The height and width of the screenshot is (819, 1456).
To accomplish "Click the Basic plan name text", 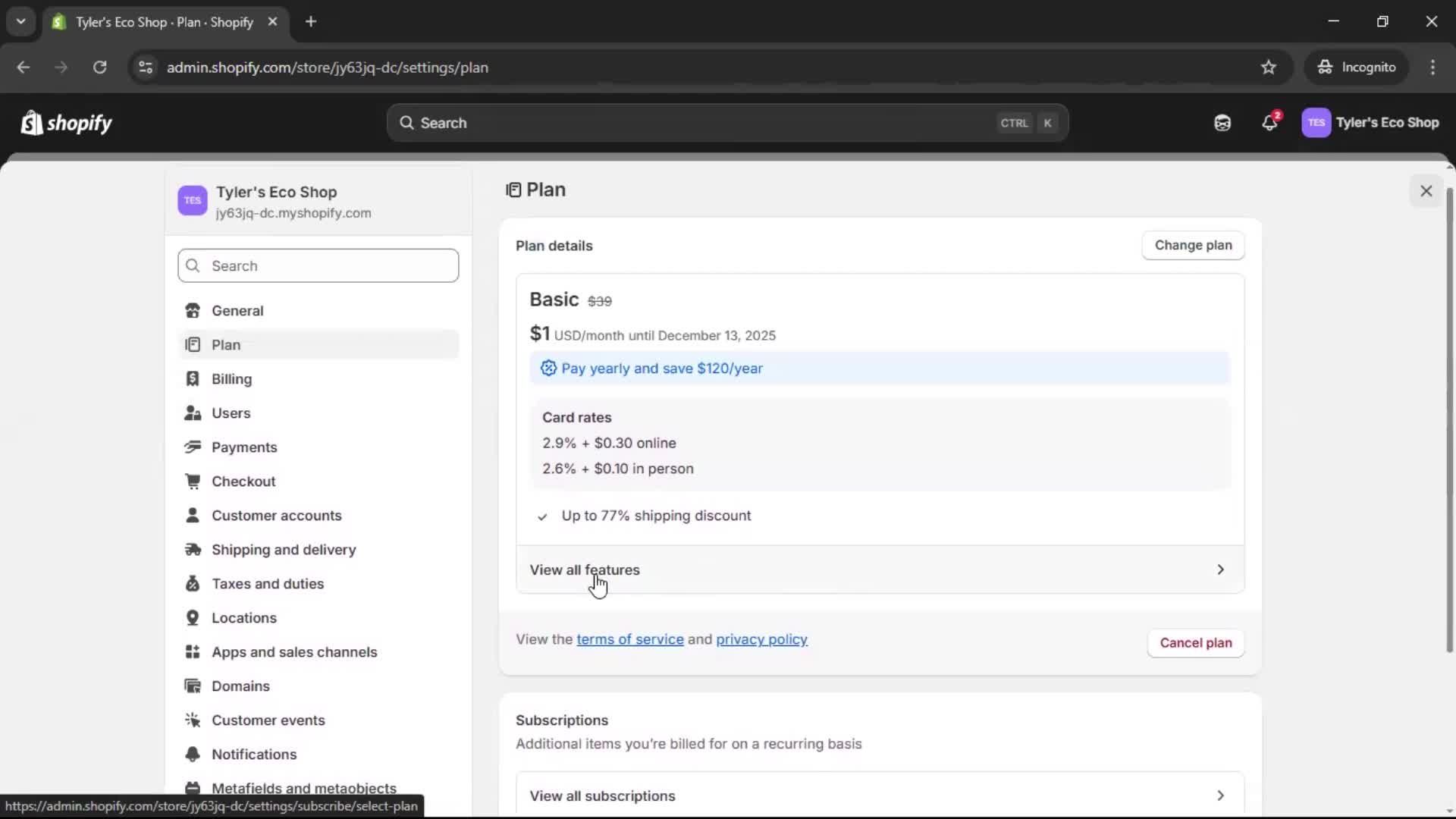I will pos(554,300).
